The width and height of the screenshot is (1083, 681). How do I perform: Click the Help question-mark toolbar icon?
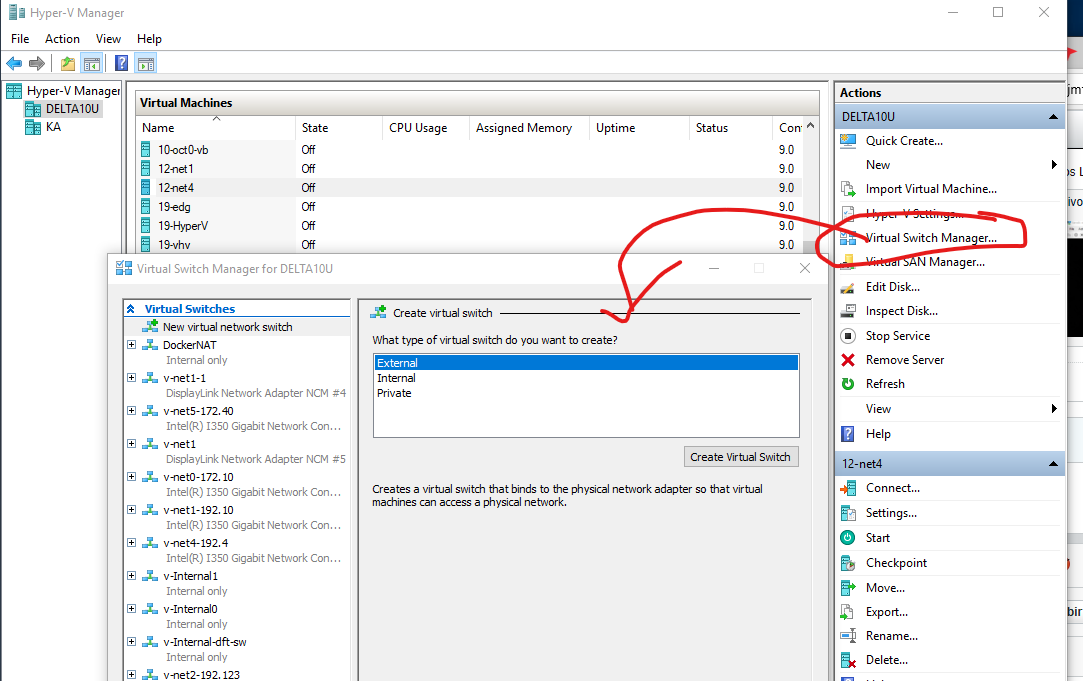click(120, 64)
